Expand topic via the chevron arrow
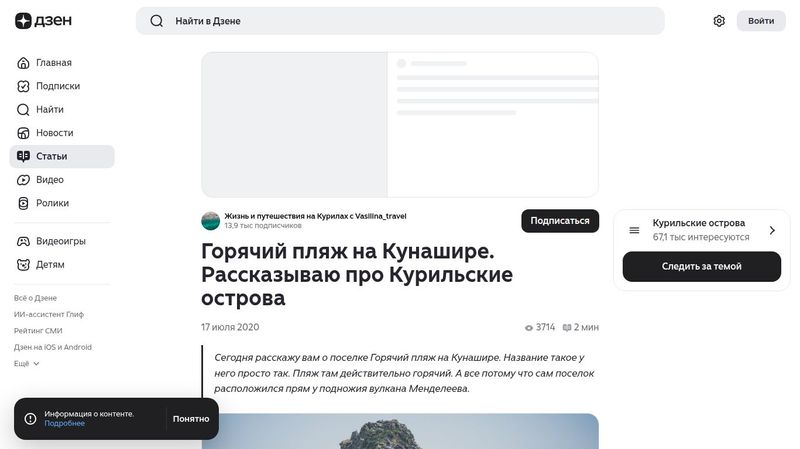The width and height of the screenshot is (800, 449). (x=772, y=231)
